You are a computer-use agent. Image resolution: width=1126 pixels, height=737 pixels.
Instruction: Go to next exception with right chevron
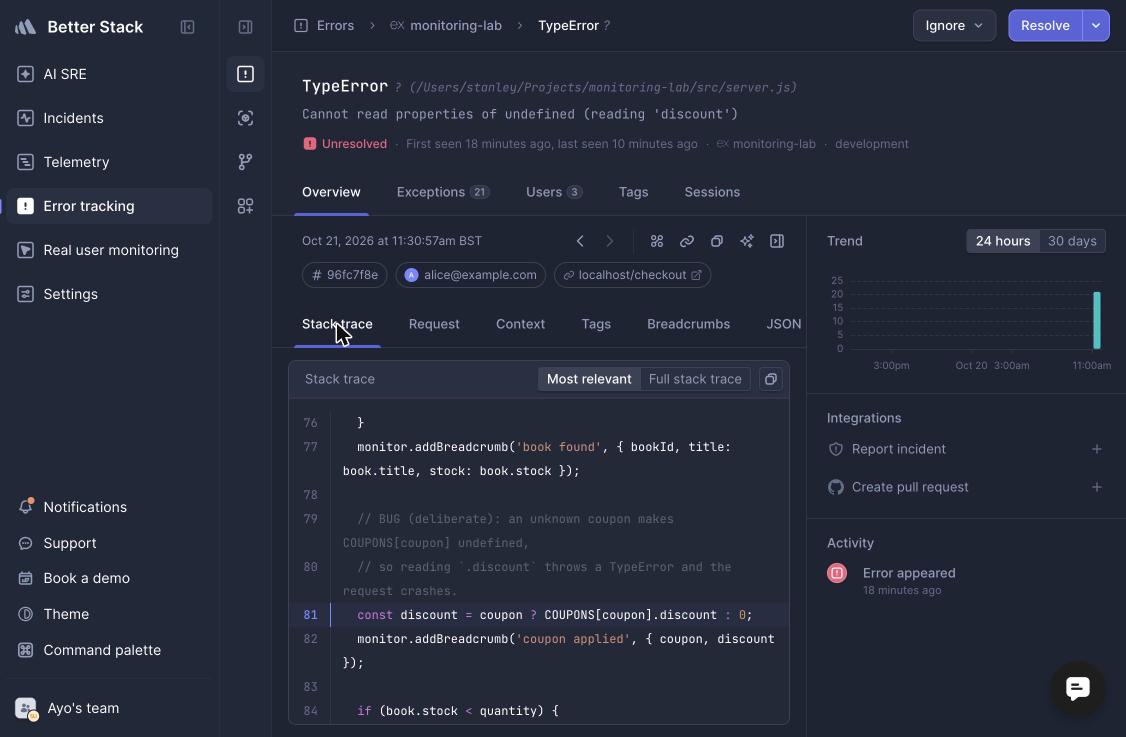click(x=610, y=241)
